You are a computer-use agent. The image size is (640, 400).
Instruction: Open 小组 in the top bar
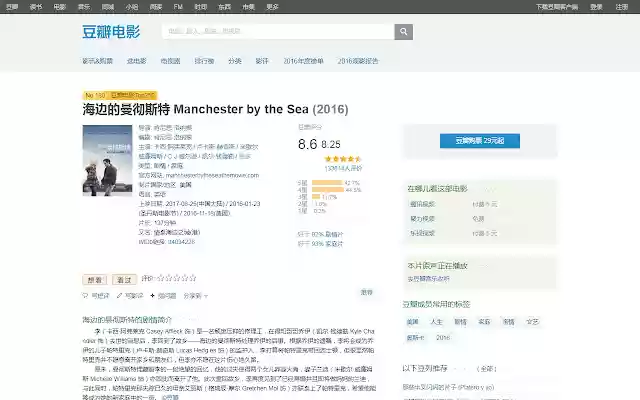click(131, 7)
